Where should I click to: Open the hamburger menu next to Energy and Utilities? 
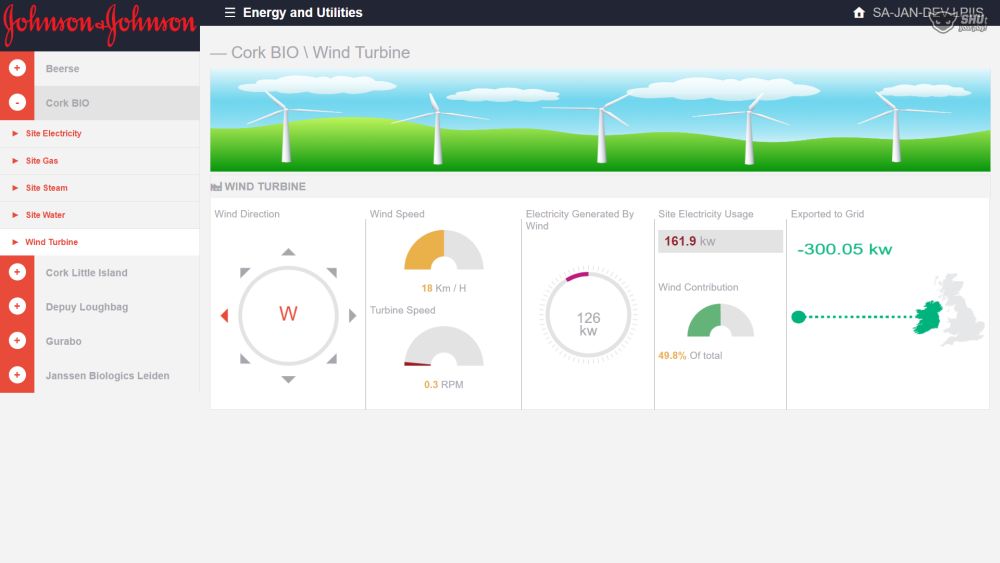pos(230,13)
